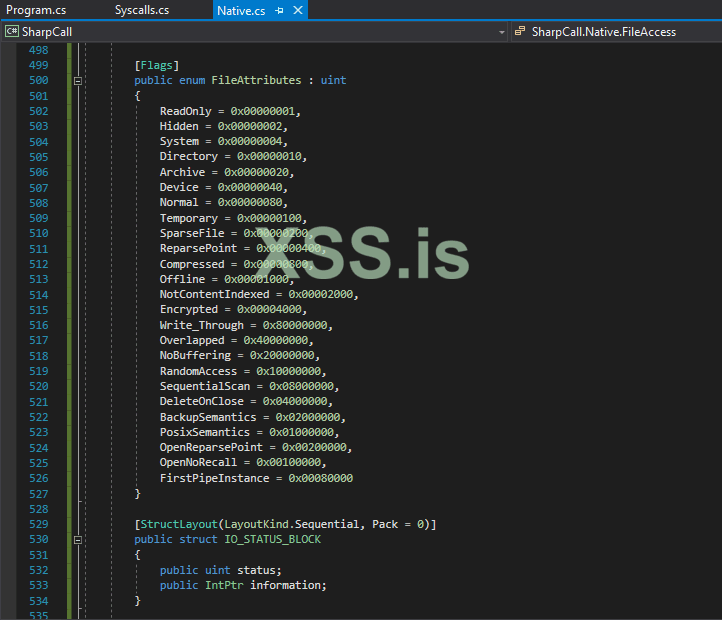The width and height of the screenshot is (722, 620).
Task: Click the IO_STATUS_BLOCK struct name
Action: pos(273,539)
